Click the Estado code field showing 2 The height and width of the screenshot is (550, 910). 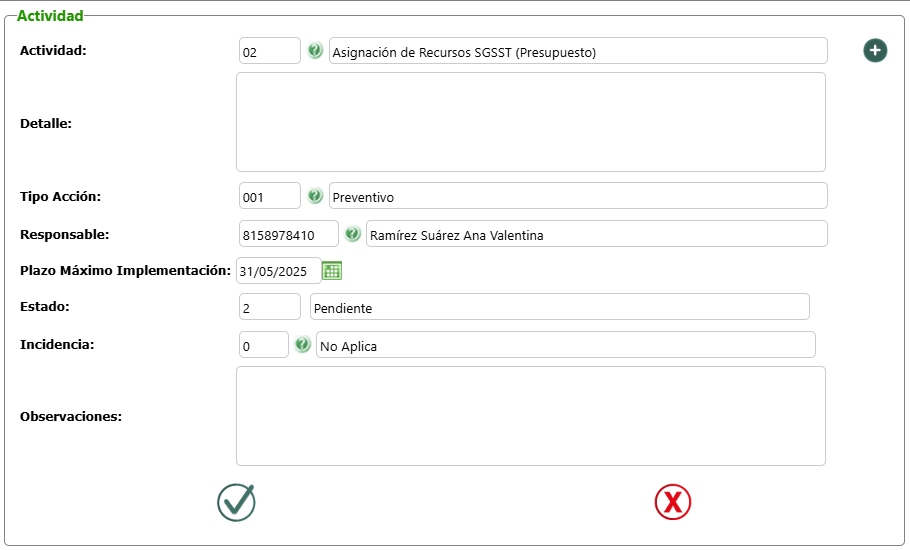click(270, 307)
